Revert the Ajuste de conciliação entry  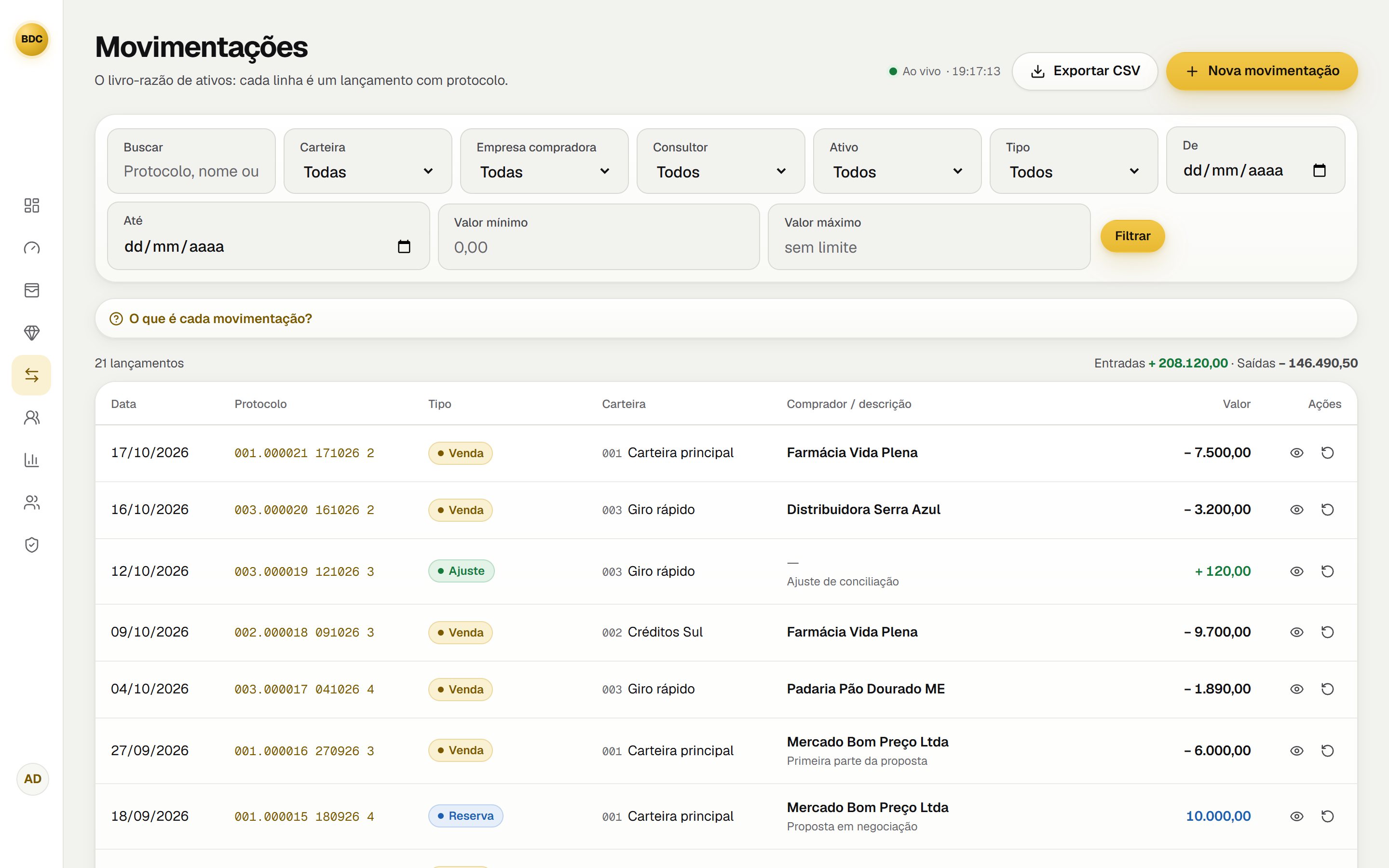point(1328,571)
